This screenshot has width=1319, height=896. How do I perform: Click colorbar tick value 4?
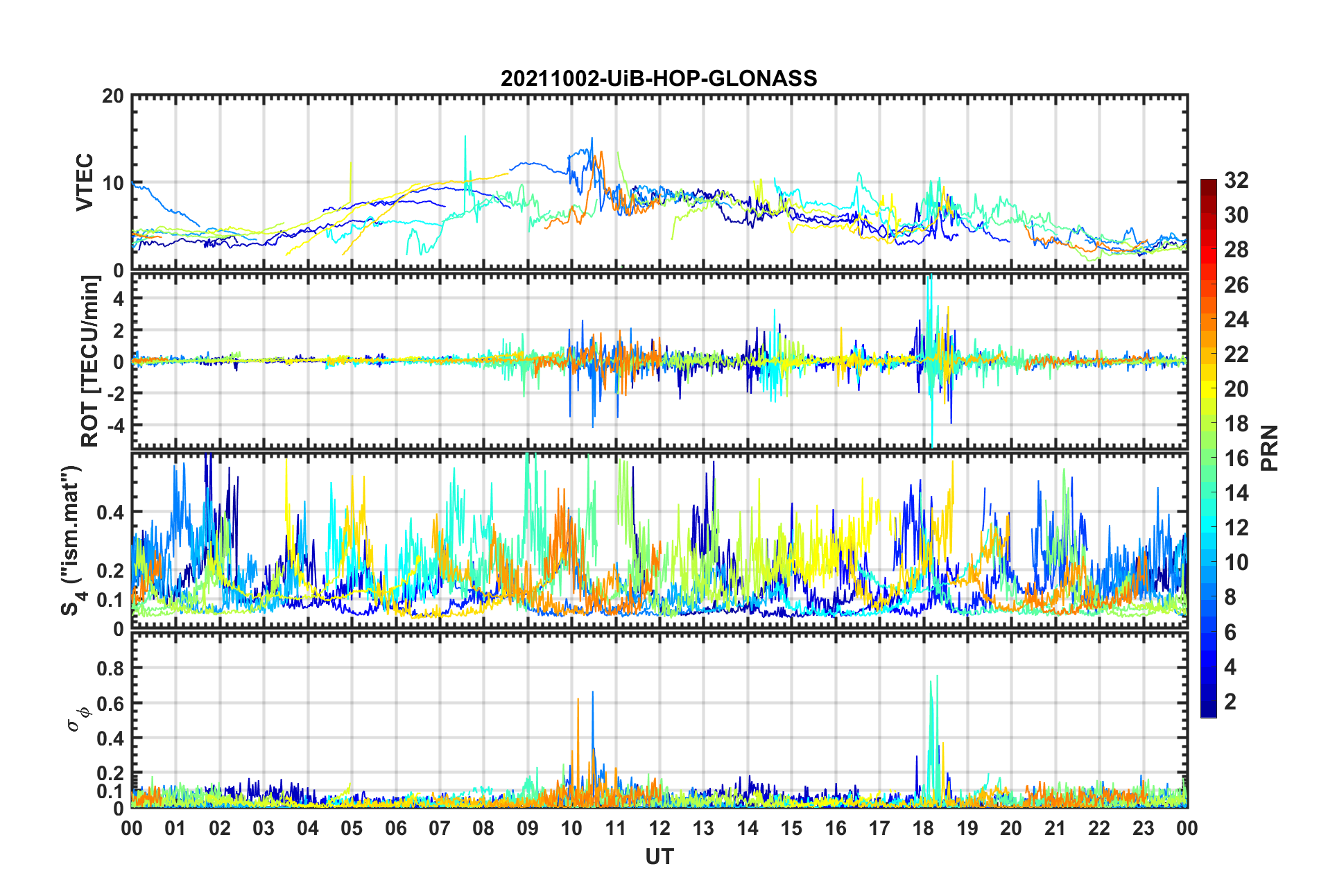click(1230, 666)
